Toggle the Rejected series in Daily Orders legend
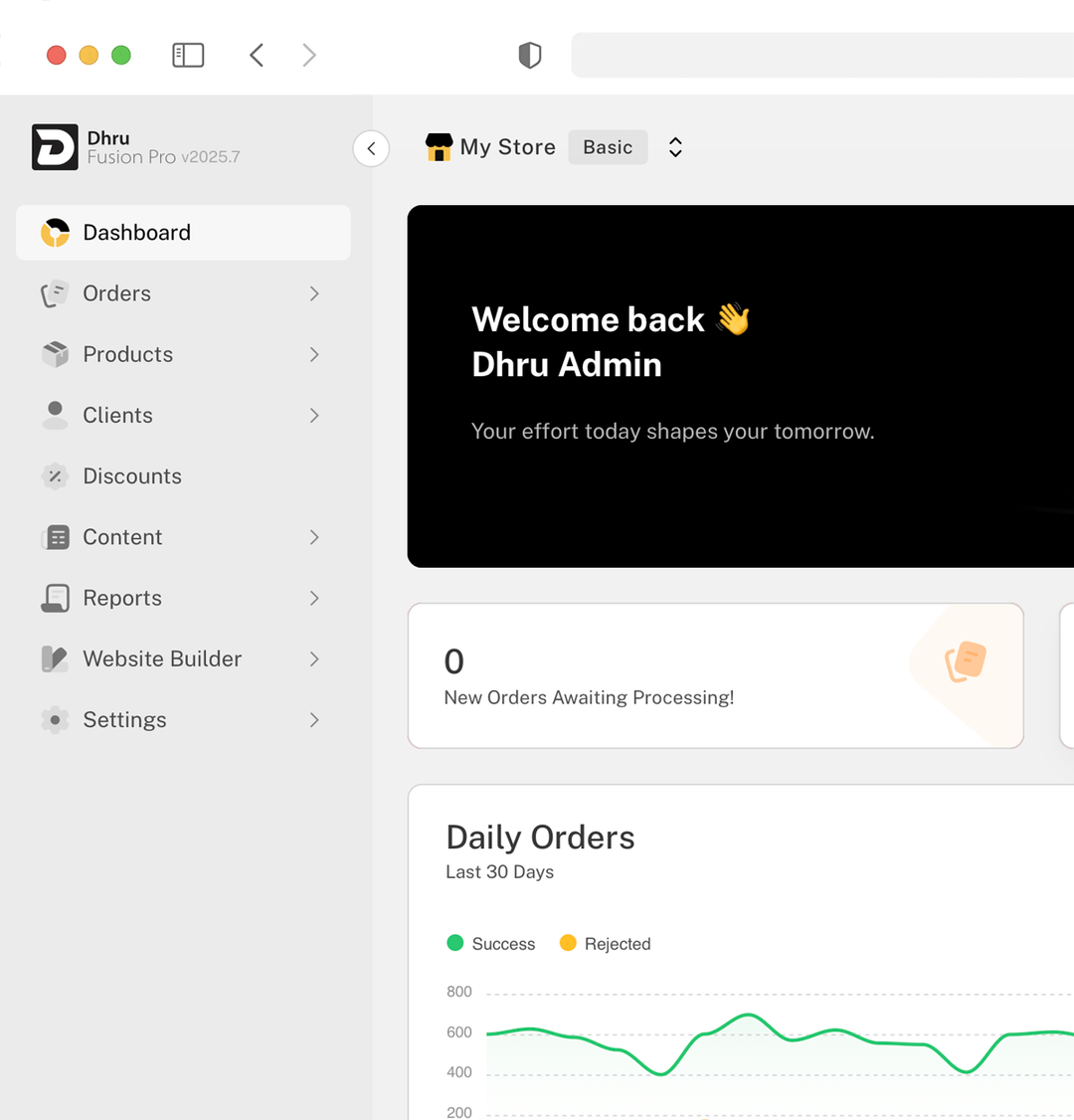This screenshot has width=1074, height=1120. pyautogui.click(x=605, y=943)
